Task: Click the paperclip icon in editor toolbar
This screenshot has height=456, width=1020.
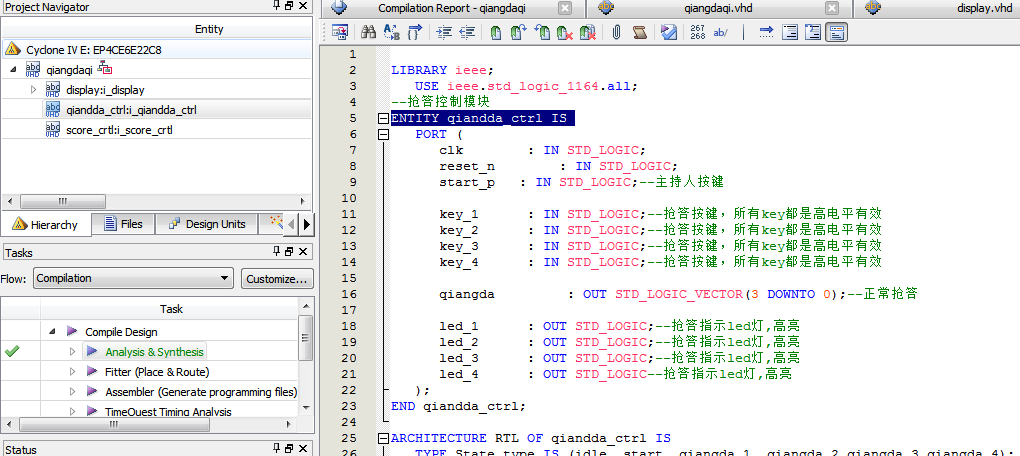Action: point(616,32)
